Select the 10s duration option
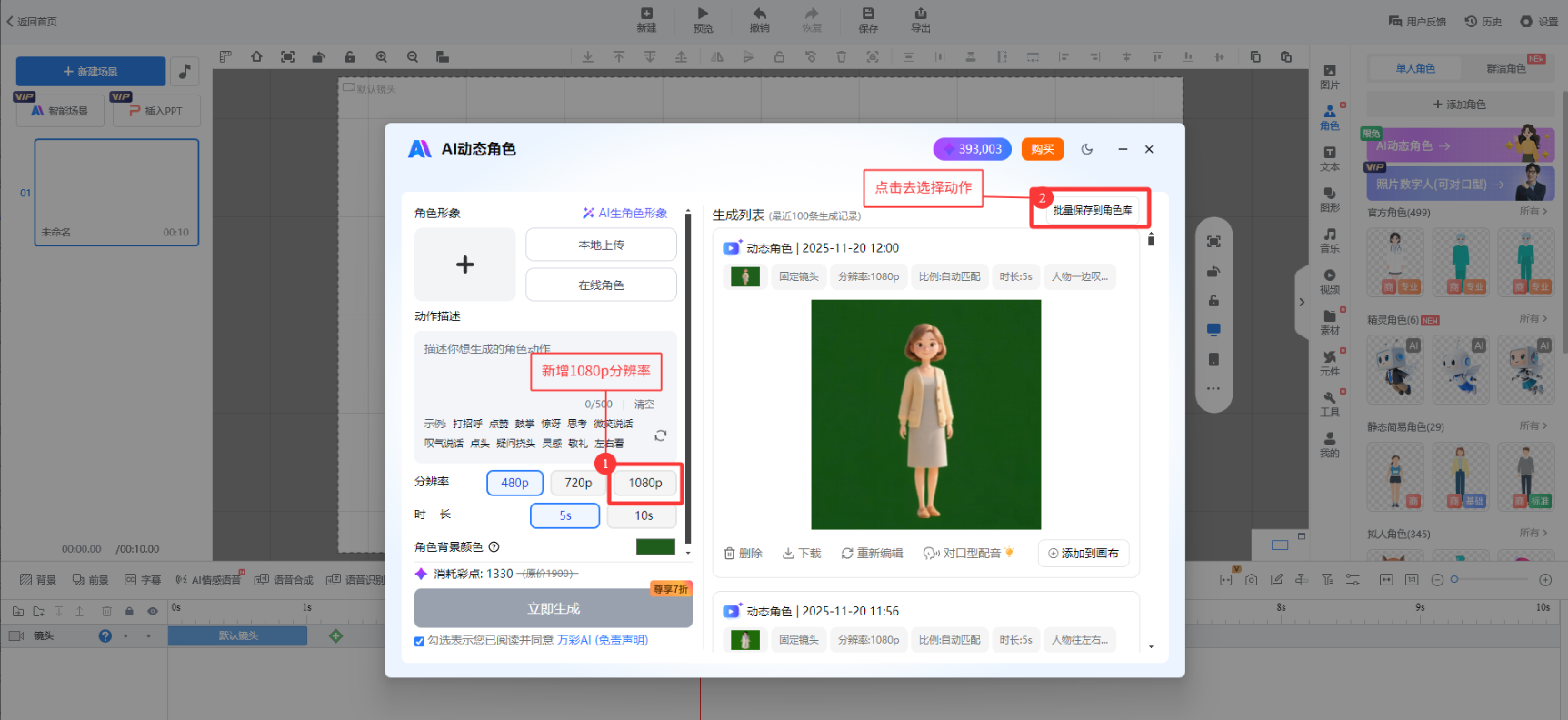 pos(644,515)
